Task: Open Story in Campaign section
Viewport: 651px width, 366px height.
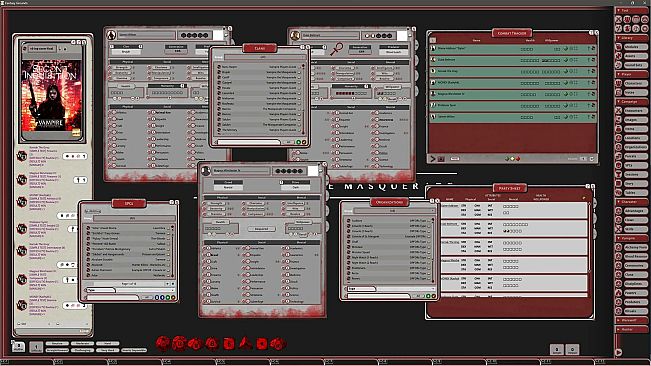Action: click(x=636, y=183)
